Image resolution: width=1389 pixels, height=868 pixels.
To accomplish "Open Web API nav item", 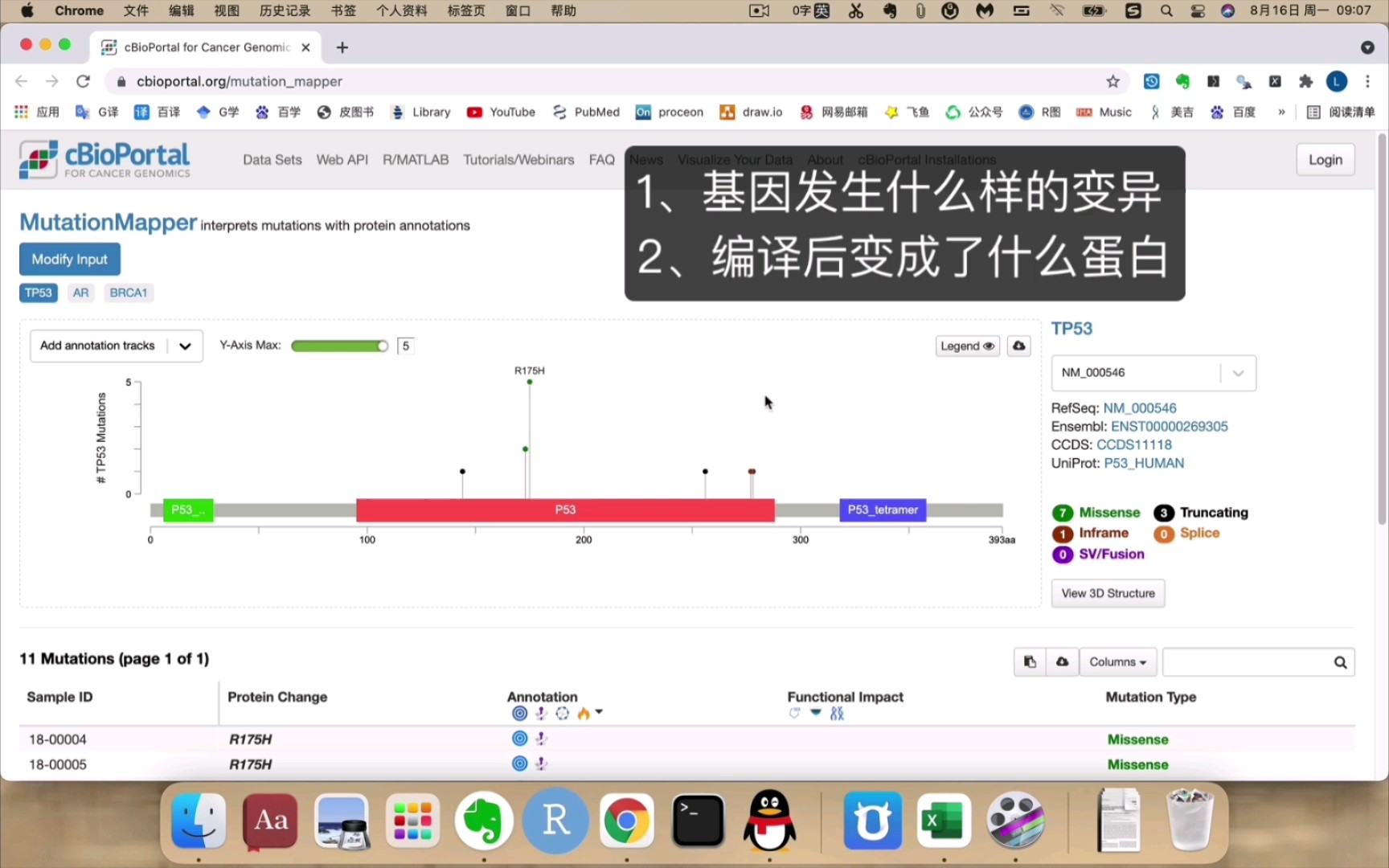I will coord(342,159).
